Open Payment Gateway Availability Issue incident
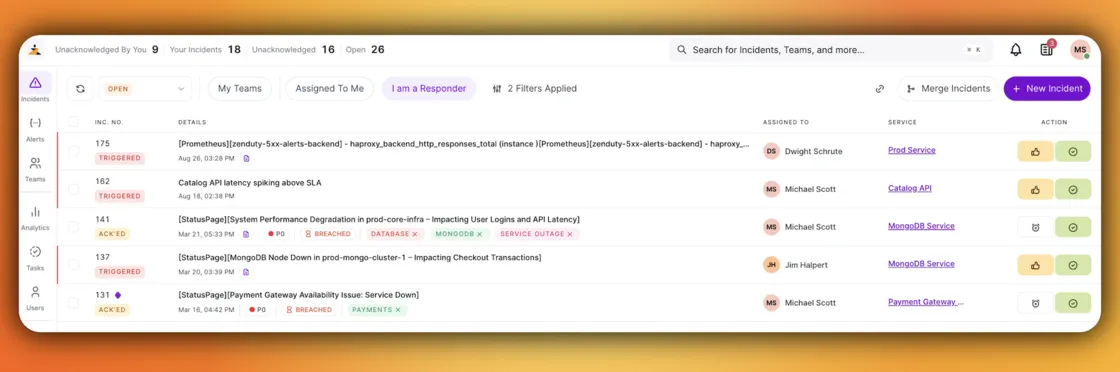 click(298, 295)
